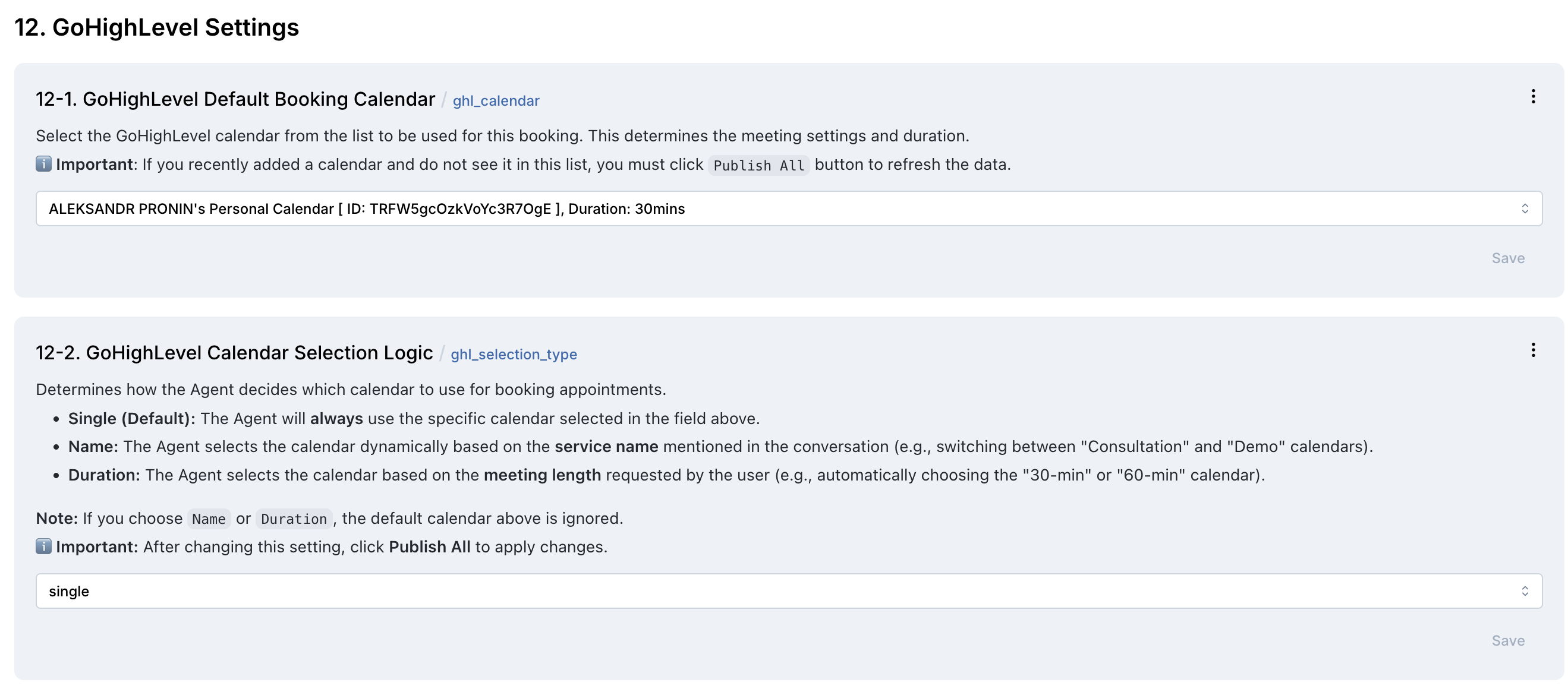Click the 'Duration' code label in the note
1568x689 pixels.
(294, 519)
